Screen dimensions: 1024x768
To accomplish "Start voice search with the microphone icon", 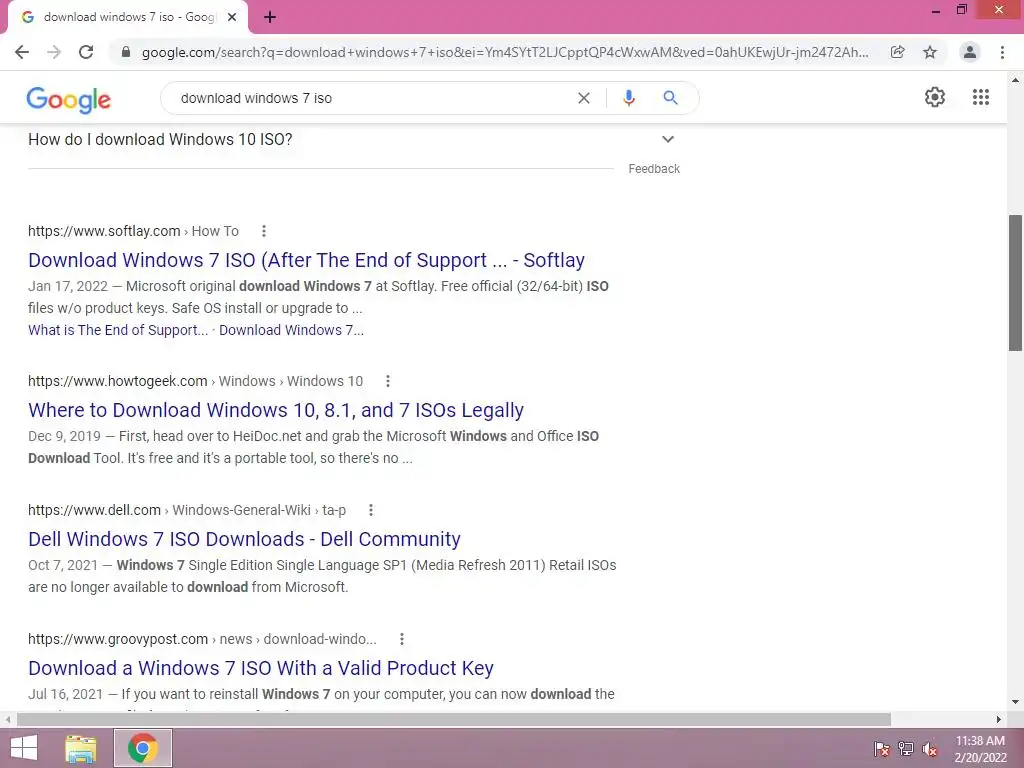I will point(629,98).
